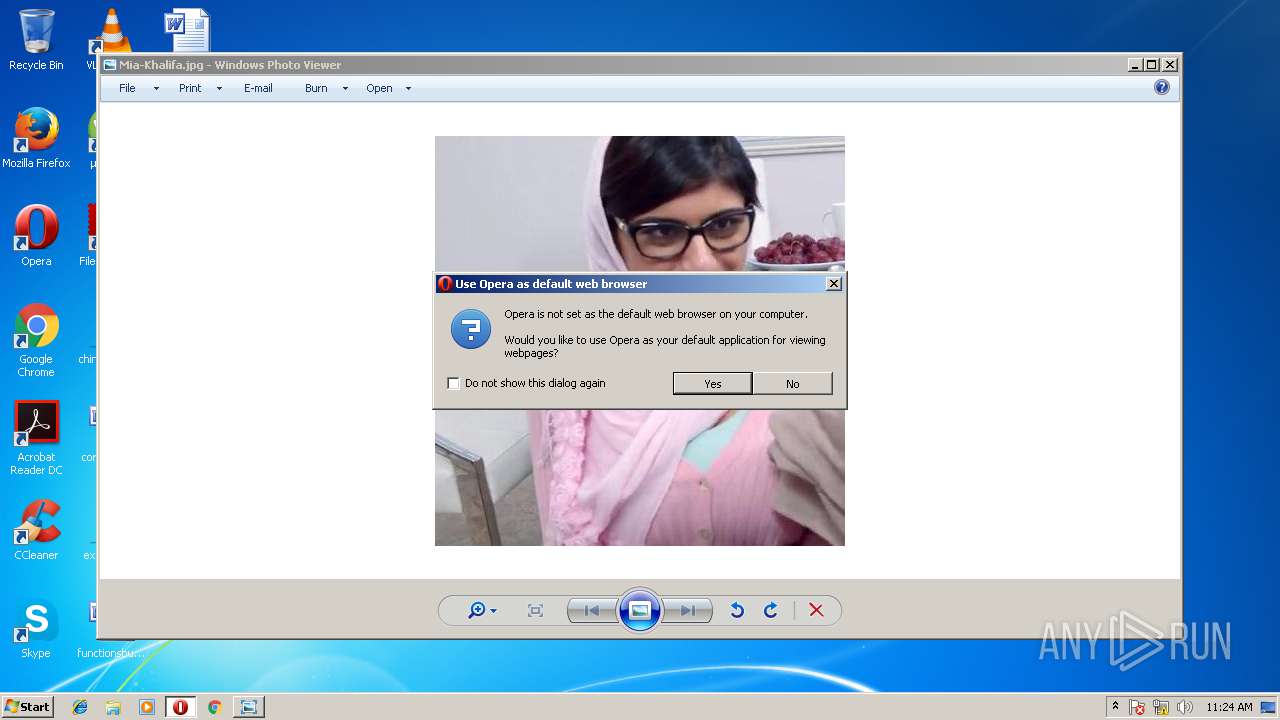The image size is (1280, 720).
Task: Click the Opera taskbar button
Action: [x=180, y=707]
